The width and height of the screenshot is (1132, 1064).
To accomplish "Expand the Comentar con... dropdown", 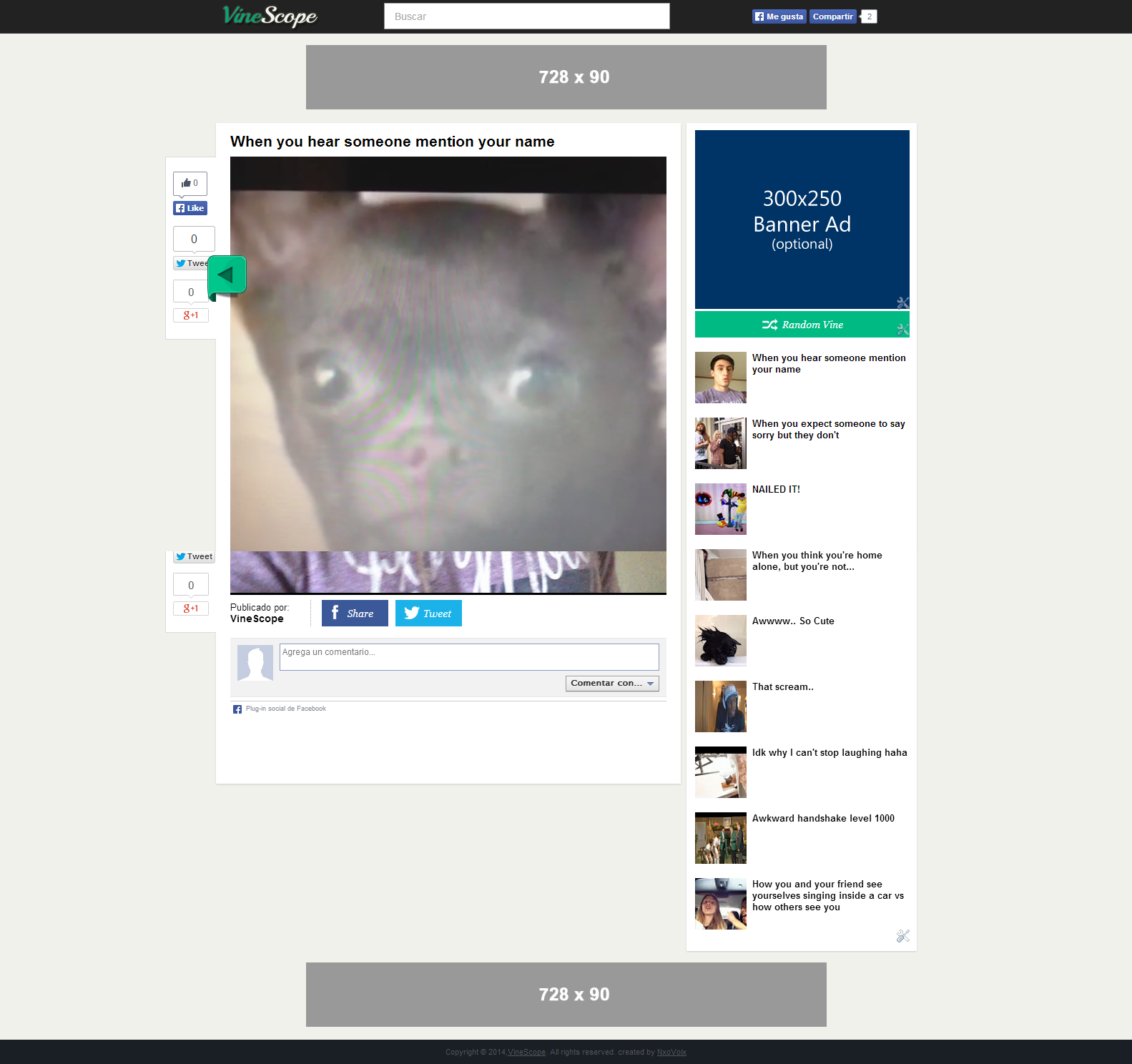I will pos(612,684).
